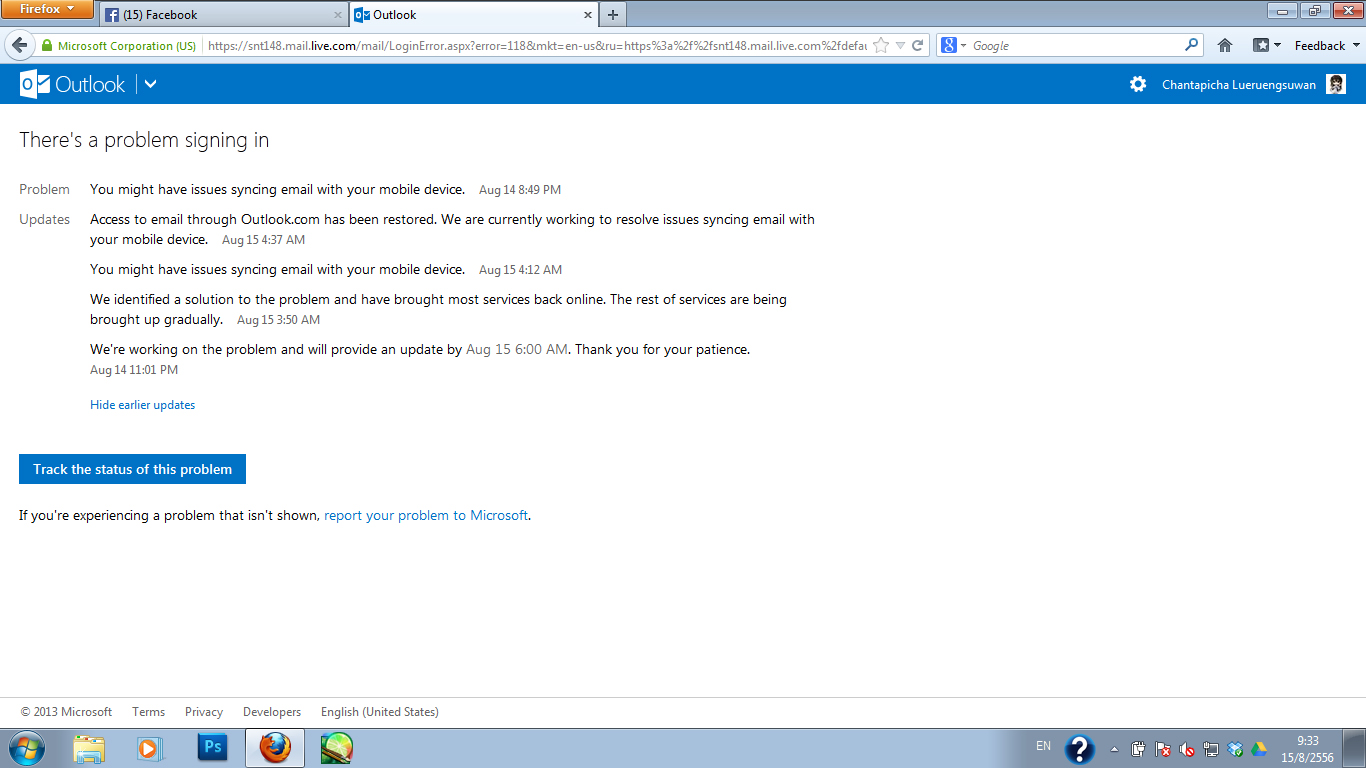The height and width of the screenshot is (768, 1366).
Task: Click the account name Chantapicha Lueruengsuwan
Action: 1239,85
